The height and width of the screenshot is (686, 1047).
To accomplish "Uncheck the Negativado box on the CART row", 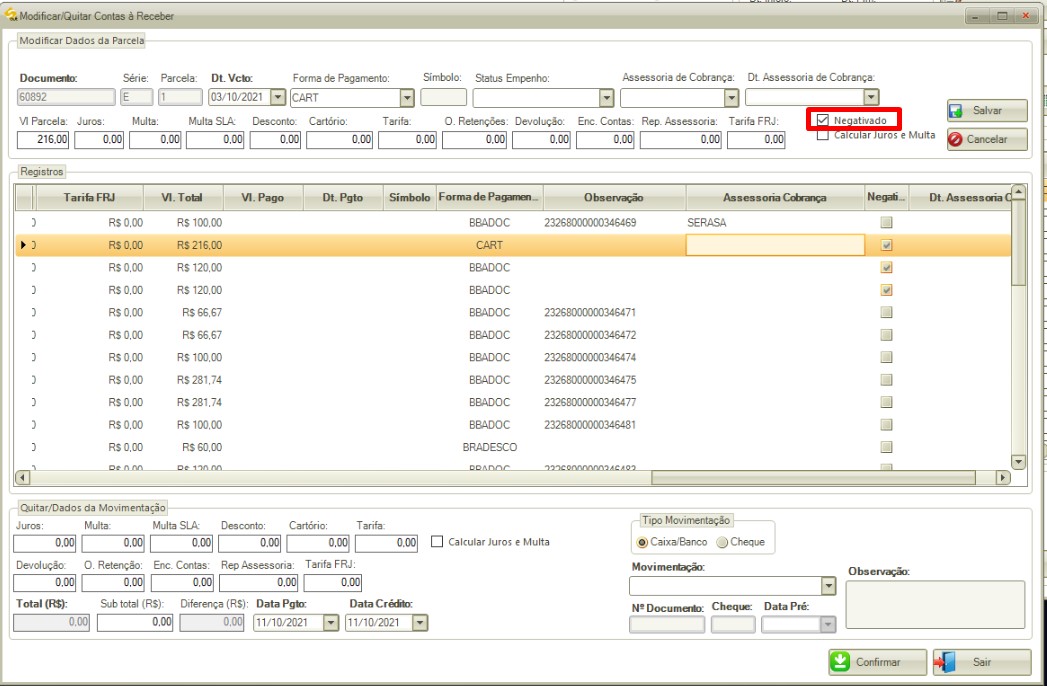I will 886,245.
